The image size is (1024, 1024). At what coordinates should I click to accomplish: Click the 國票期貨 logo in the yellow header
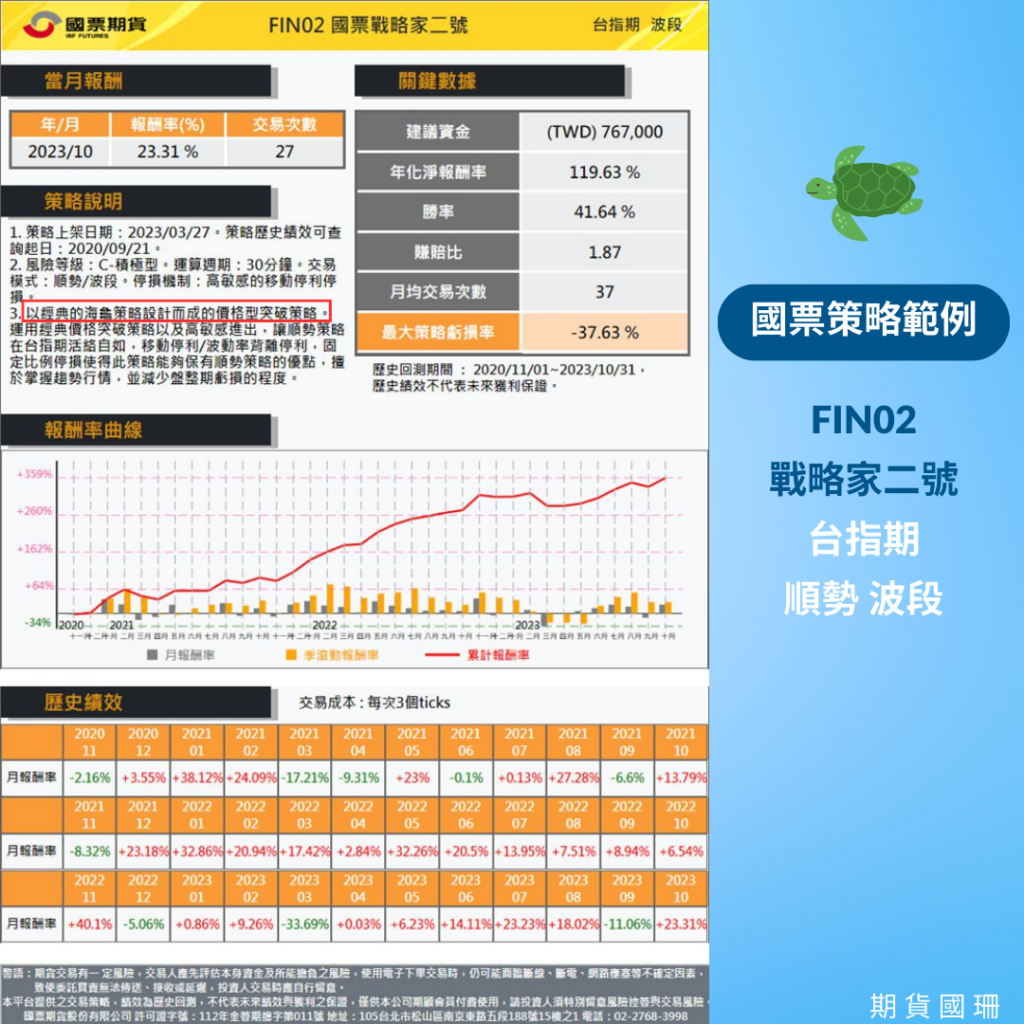[x=85, y=25]
